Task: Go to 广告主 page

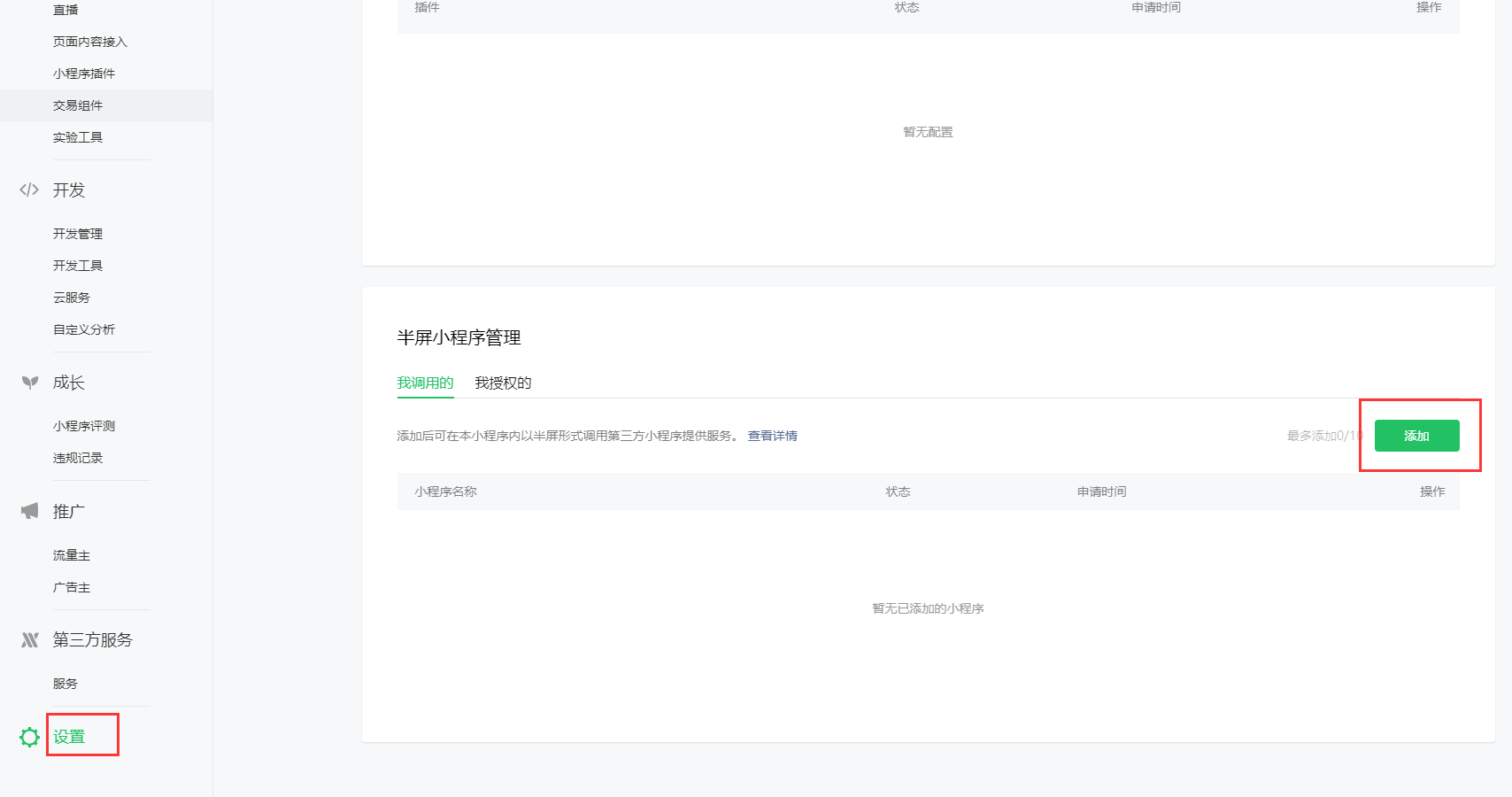Action: click(x=72, y=587)
